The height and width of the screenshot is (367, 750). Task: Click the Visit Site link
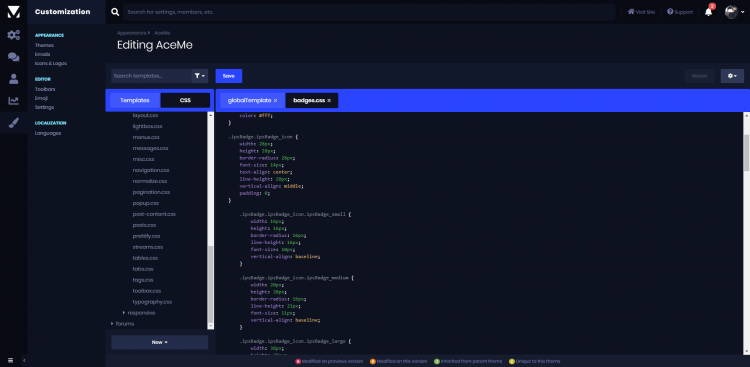click(641, 12)
